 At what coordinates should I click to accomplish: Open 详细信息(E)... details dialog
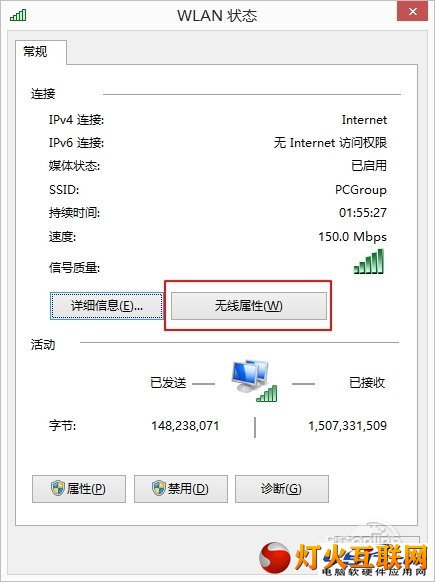tap(107, 306)
